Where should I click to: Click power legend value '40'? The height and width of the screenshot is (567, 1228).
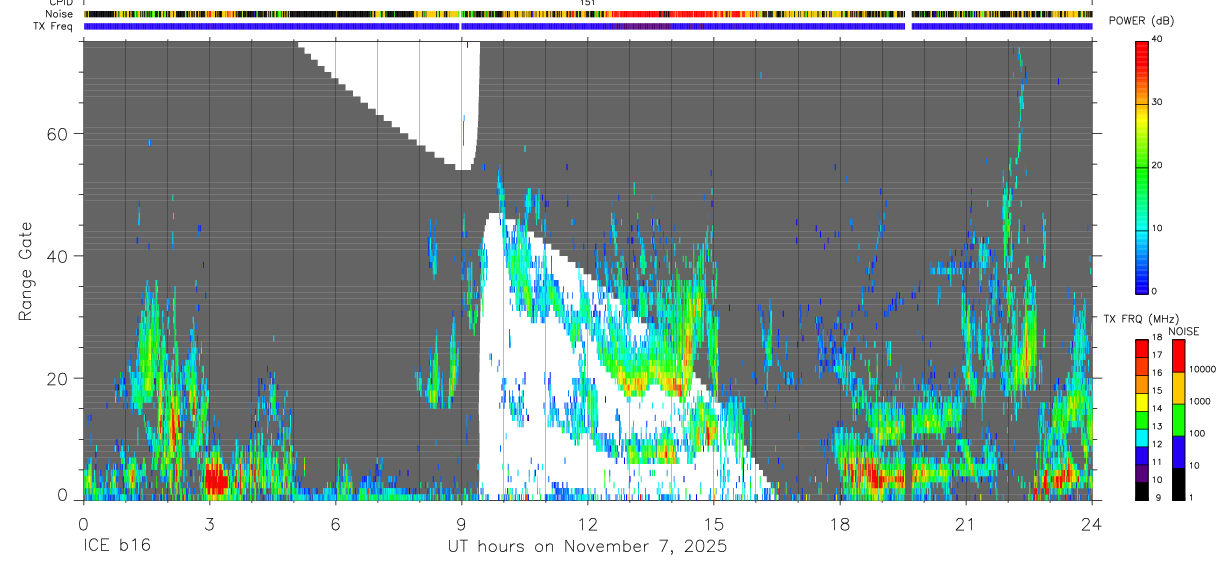point(1157,40)
